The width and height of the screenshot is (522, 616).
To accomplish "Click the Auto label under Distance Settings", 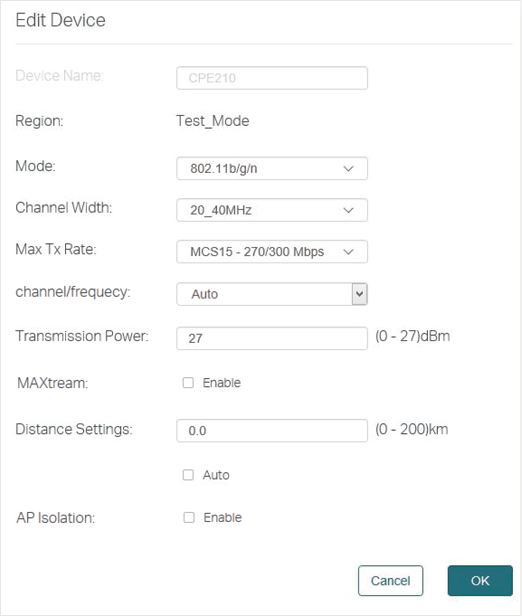I will tap(216, 475).
